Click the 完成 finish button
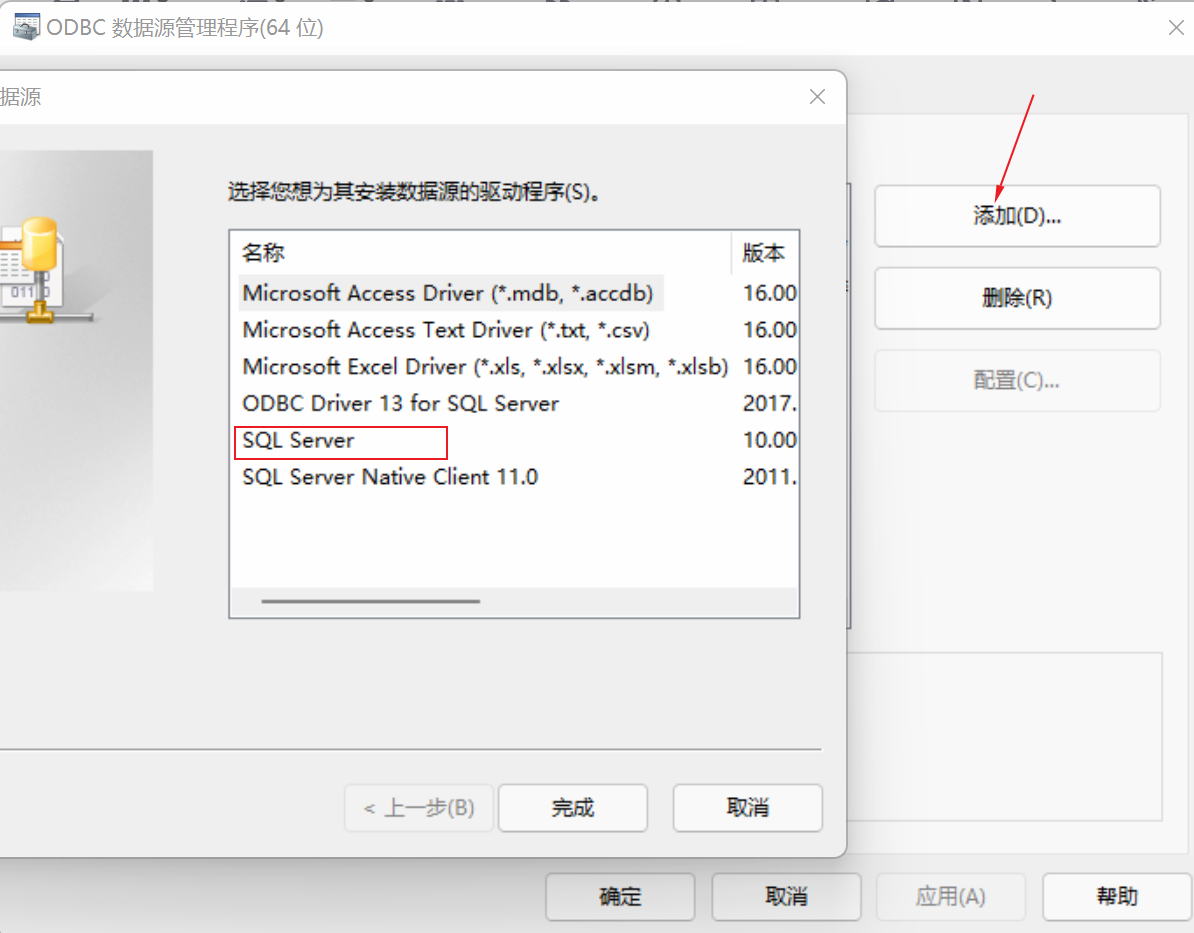Image resolution: width=1194 pixels, height=933 pixels. [x=572, y=808]
